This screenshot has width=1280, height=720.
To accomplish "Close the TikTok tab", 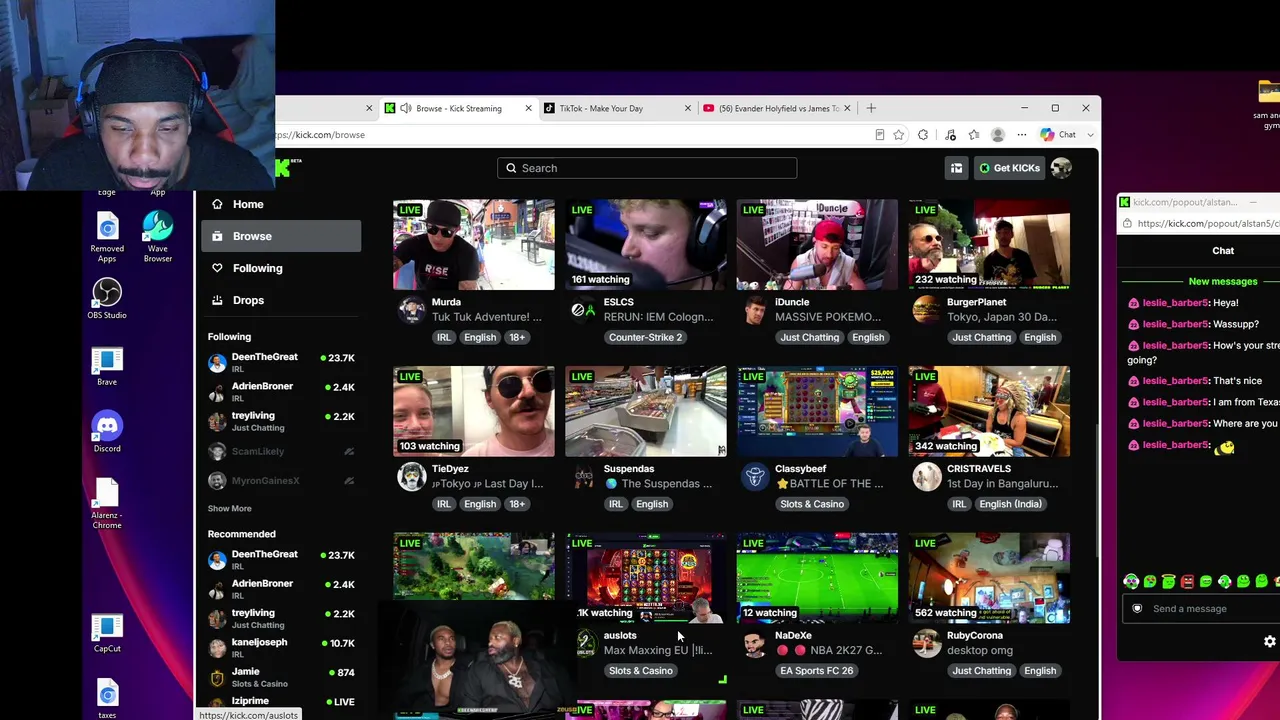I will coord(687,108).
